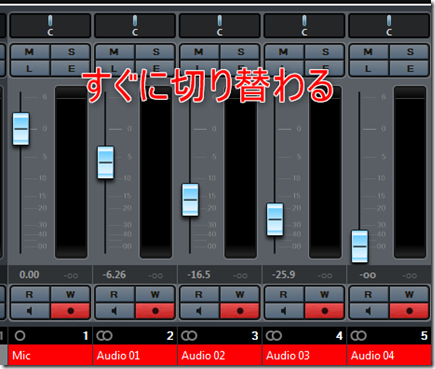Click the Audio 03 volume fader handle
435x369 pixels.
275,219
